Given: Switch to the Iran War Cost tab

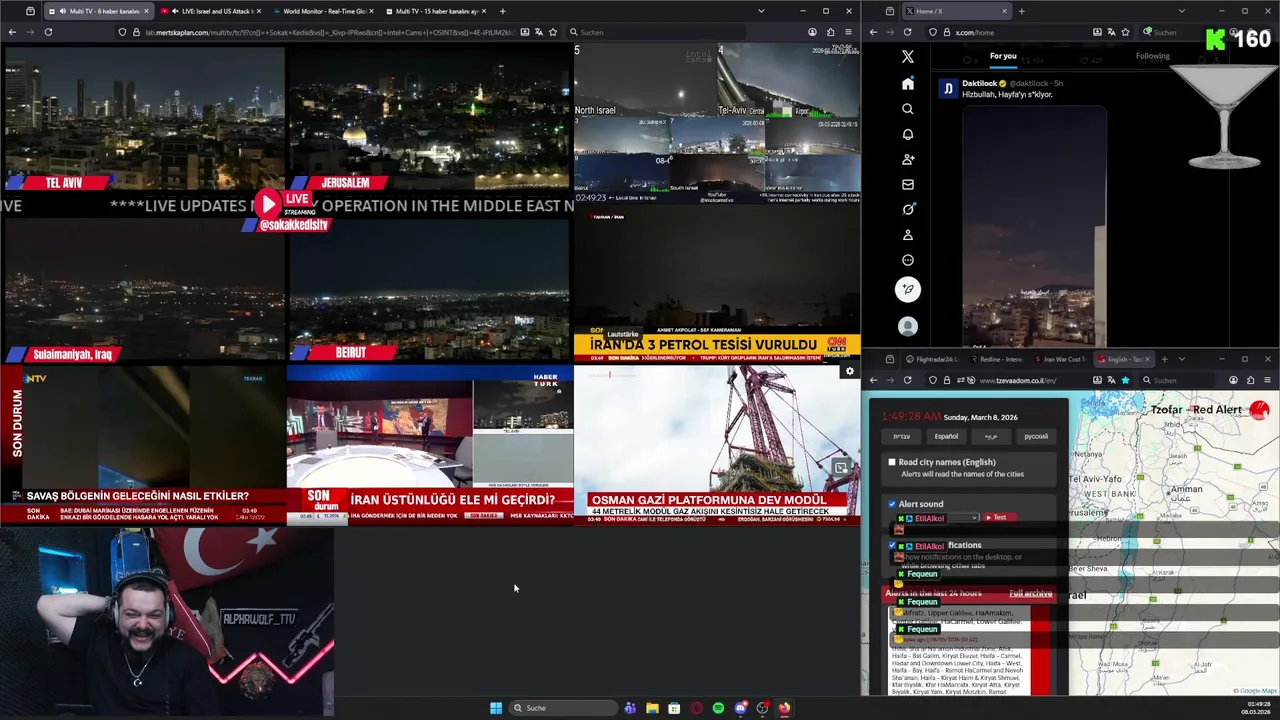Looking at the screenshot, I should (x=1060, y=359).
